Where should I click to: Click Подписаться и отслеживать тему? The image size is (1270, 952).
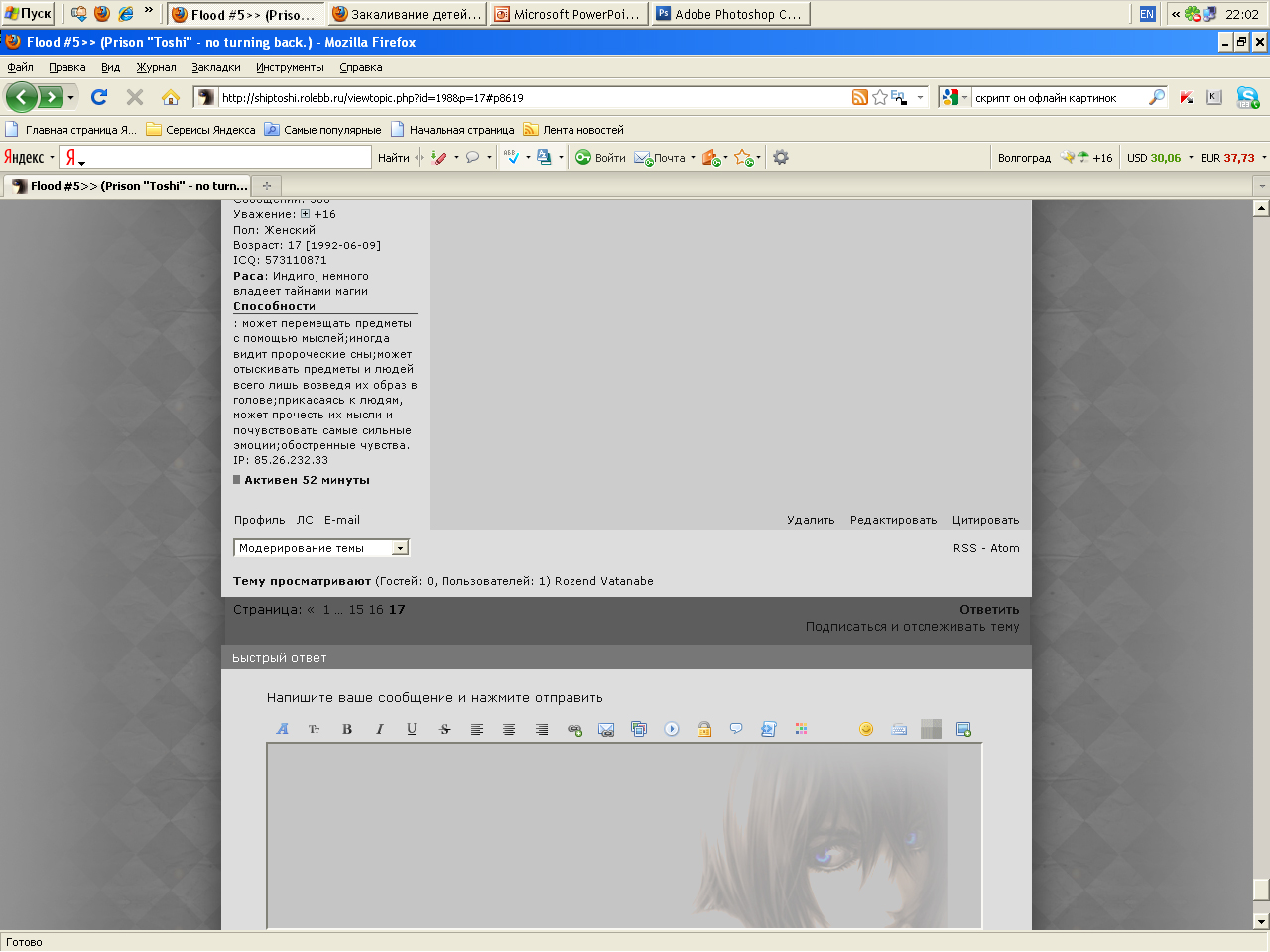913,627
